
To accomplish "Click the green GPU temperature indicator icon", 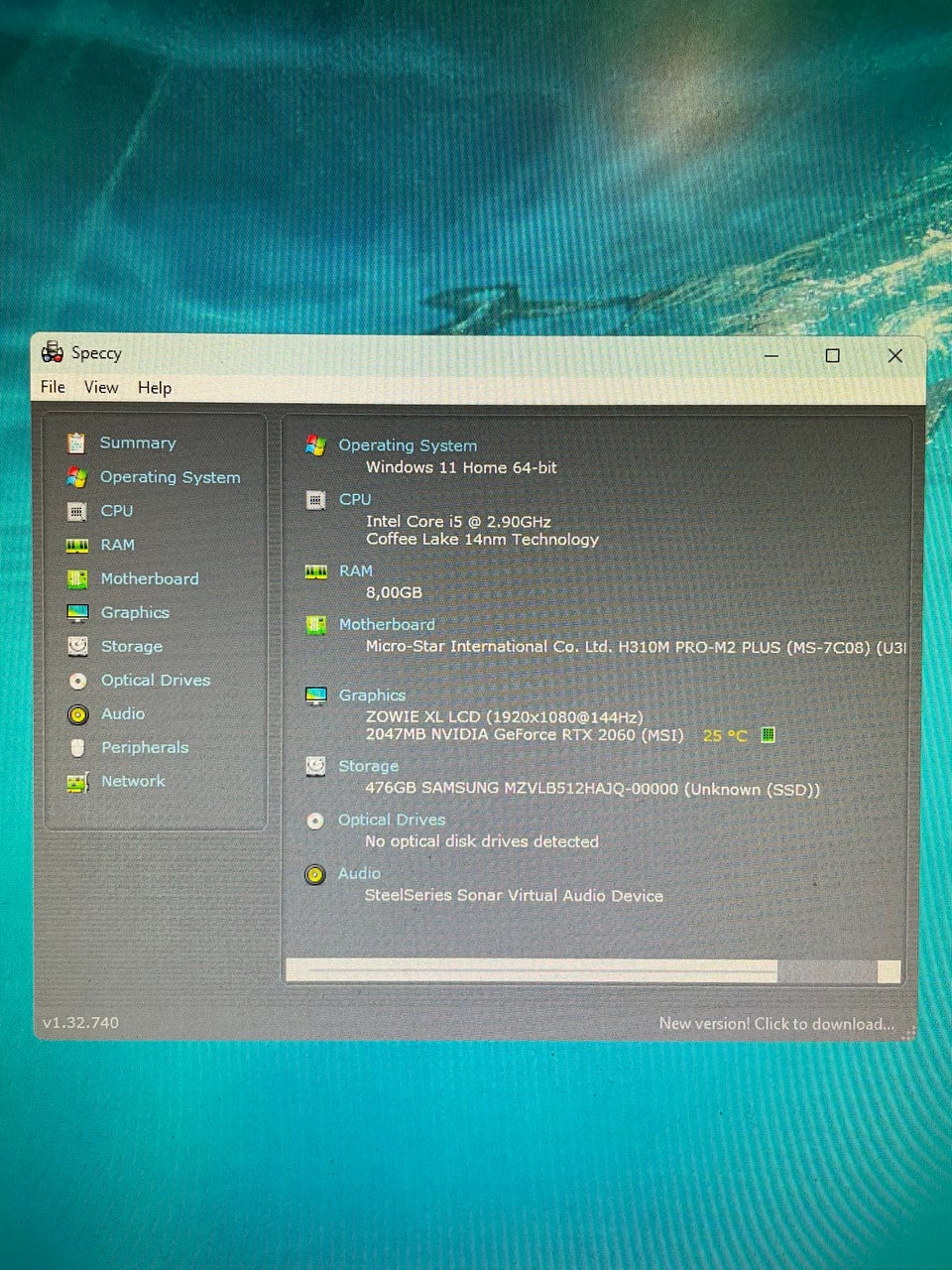I will 768,735.
